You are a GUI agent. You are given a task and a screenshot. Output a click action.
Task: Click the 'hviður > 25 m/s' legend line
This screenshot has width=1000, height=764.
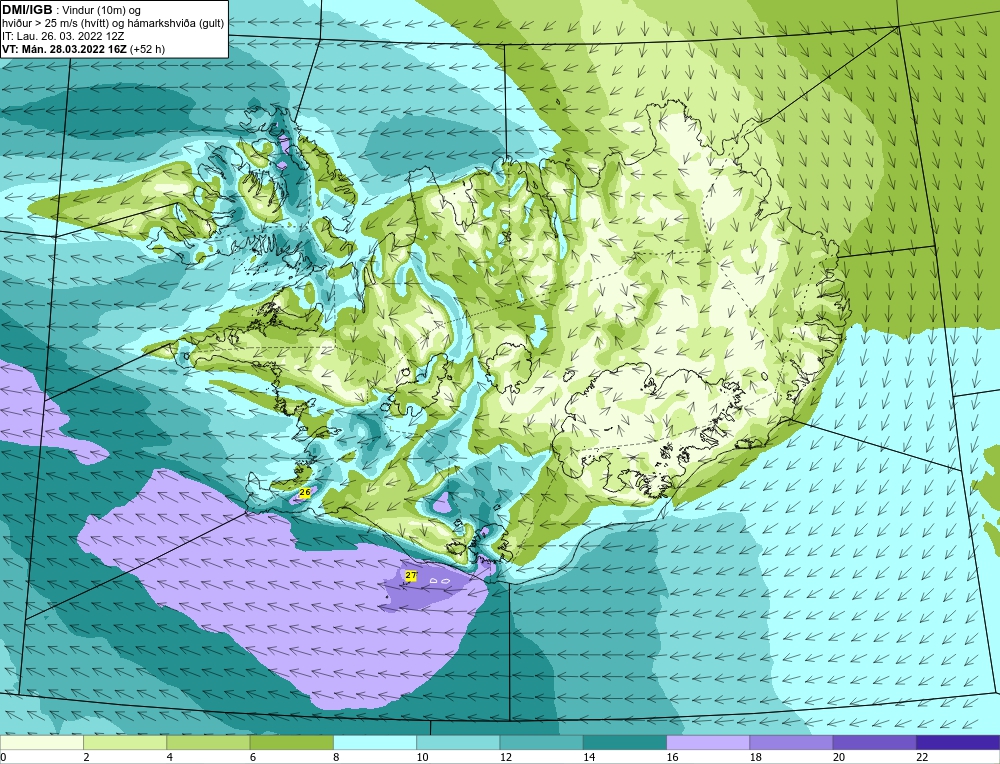pyautogui.click(x=113, y=23)
